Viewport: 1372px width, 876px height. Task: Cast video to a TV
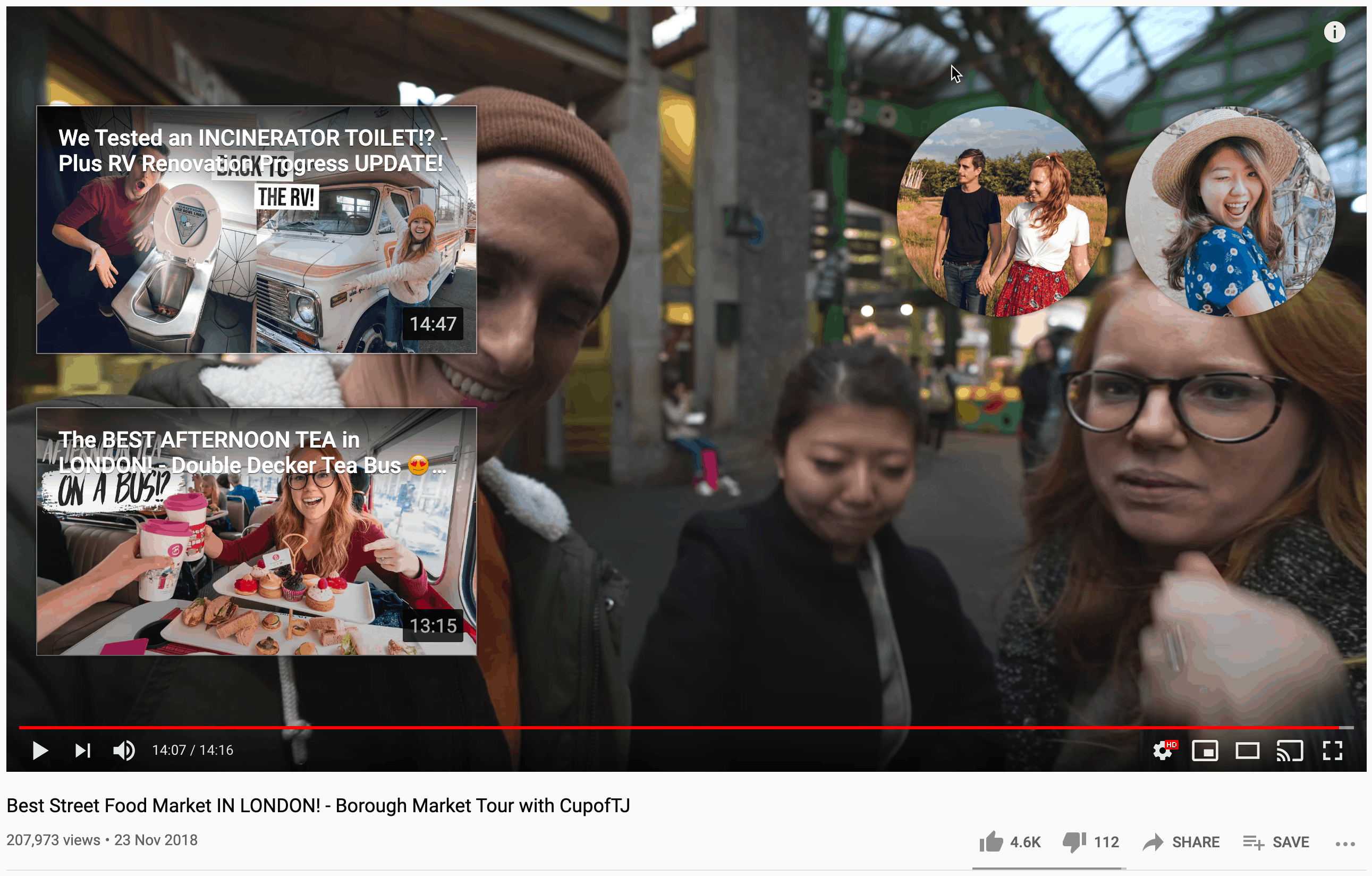tap(1290, 751)
